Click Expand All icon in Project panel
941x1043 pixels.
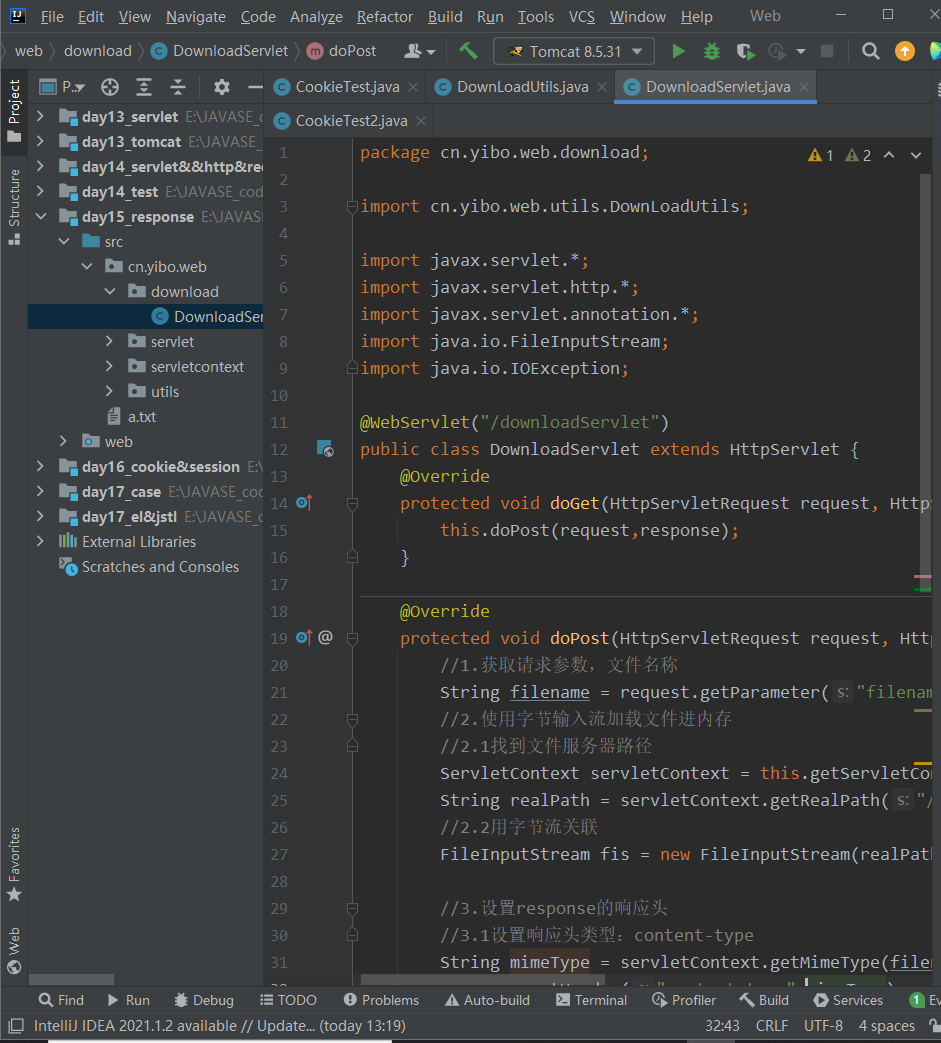(144, 87)
